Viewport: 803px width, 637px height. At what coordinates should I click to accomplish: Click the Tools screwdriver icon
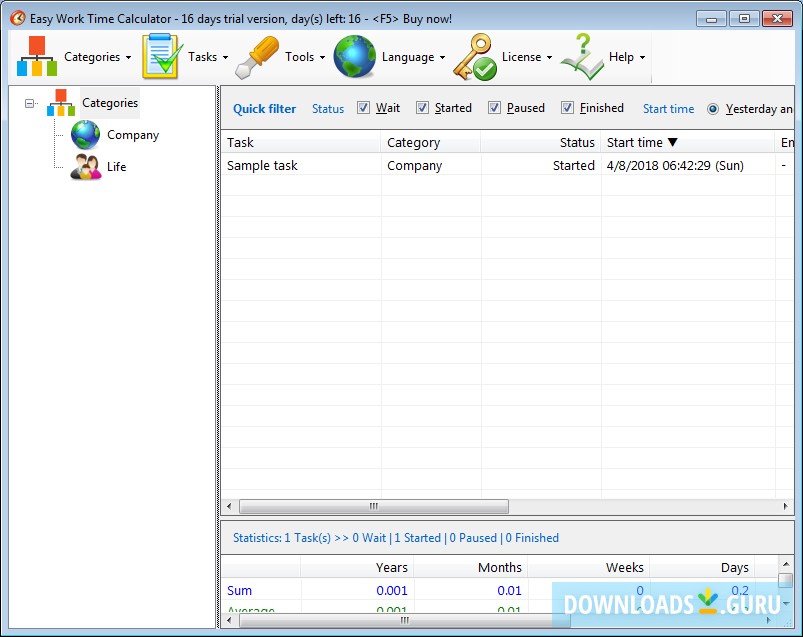tap(257, 57)
